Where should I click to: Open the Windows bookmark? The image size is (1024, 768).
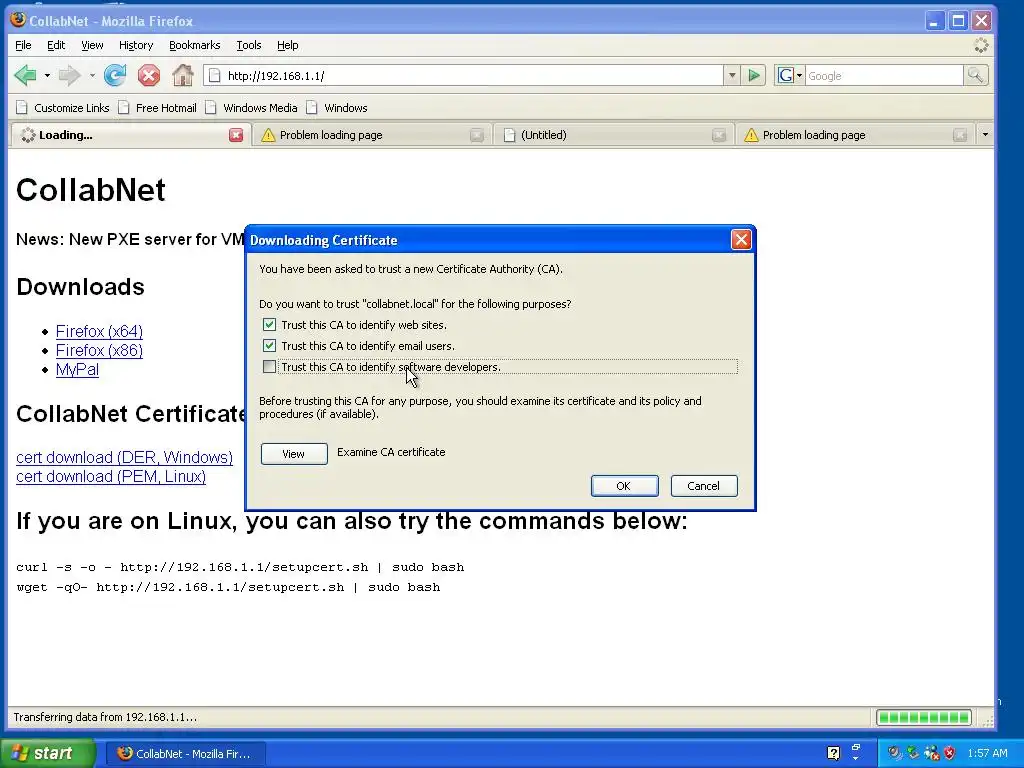(337, 108)
